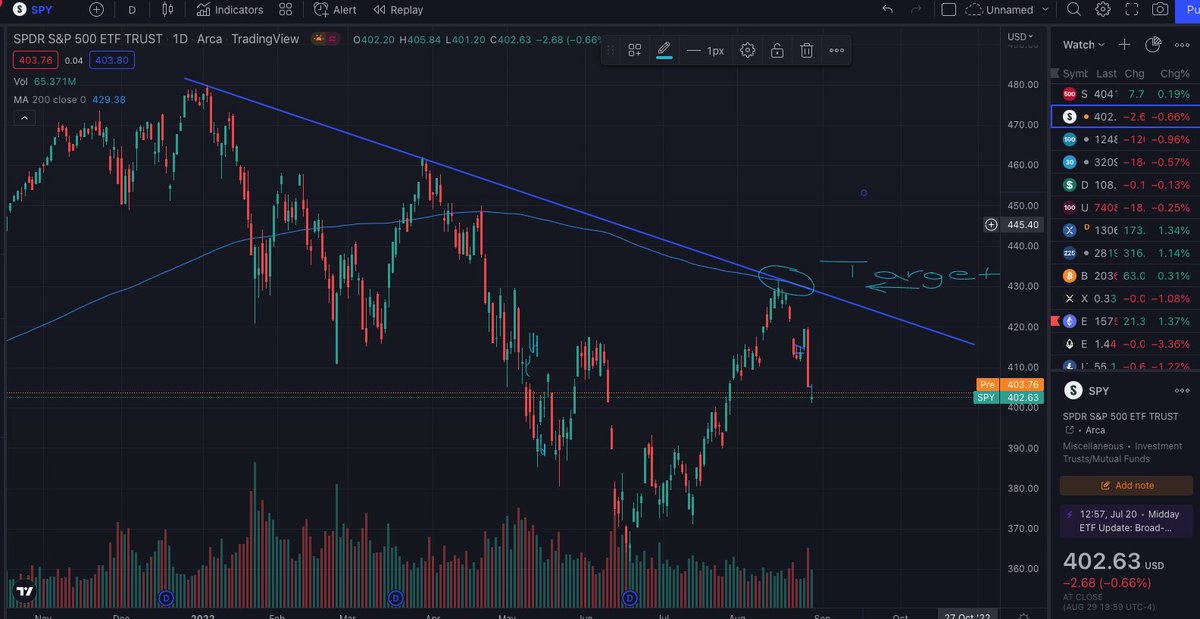
Task: Open trendline settings gear in floating toolbar
Action: 747,50
